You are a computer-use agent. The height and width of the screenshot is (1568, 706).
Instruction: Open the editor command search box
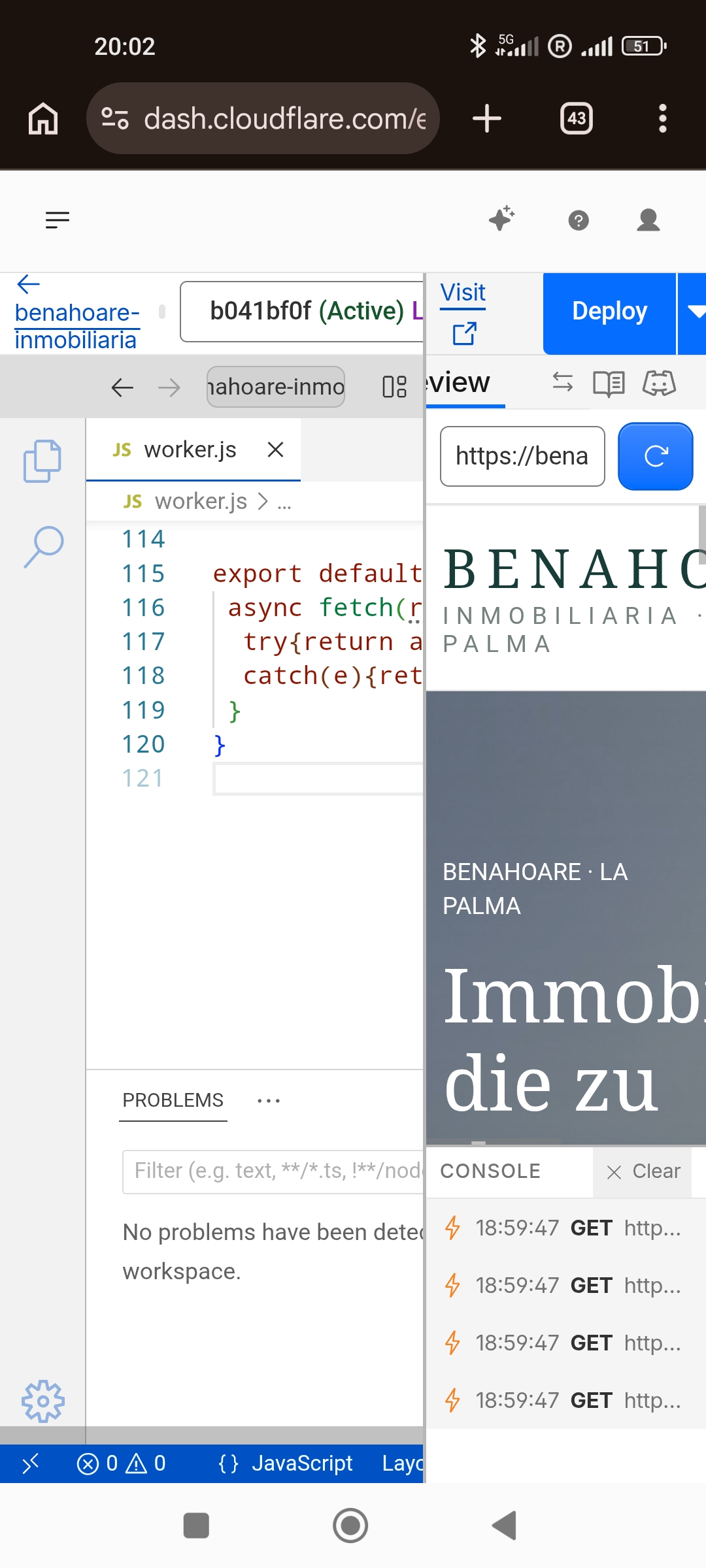coord(276,387)
